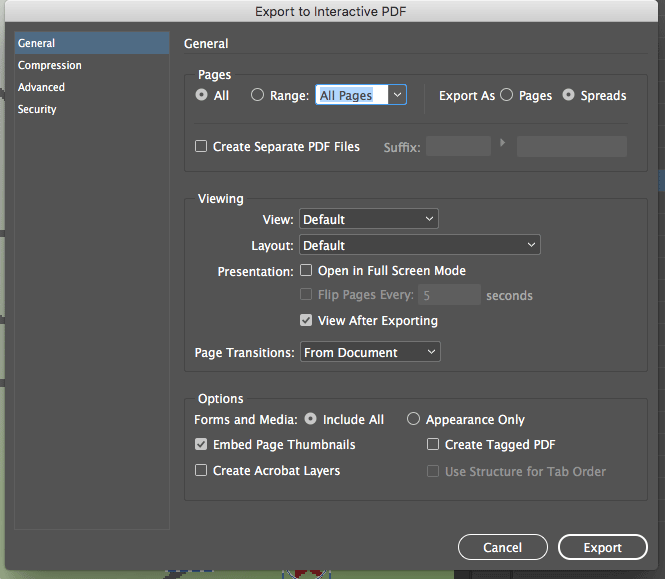This screenshot has width=665, height=579.
Task: Toggle Embed Page Thumbnails checkbox
Action: [x=202, y=444]
